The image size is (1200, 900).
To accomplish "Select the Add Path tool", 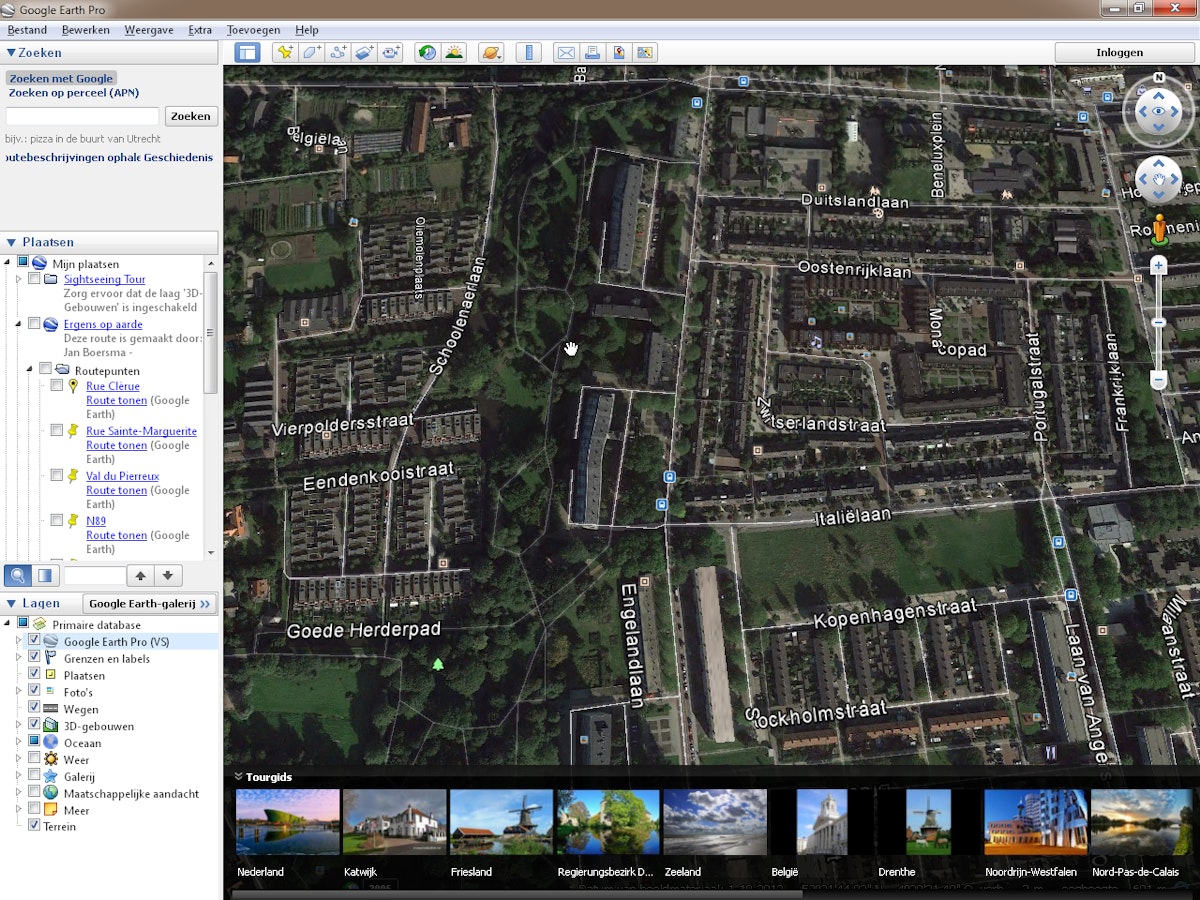I will [339, 52].
